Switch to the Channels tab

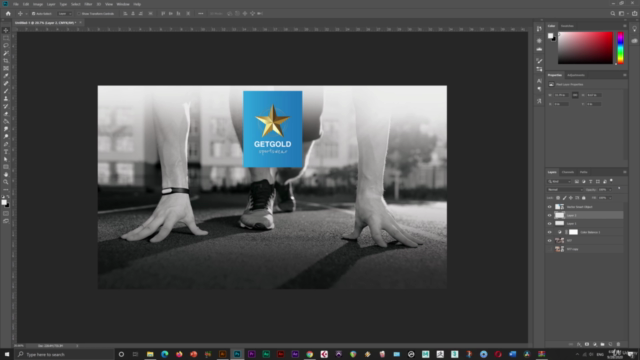click(x=568, y=172)
